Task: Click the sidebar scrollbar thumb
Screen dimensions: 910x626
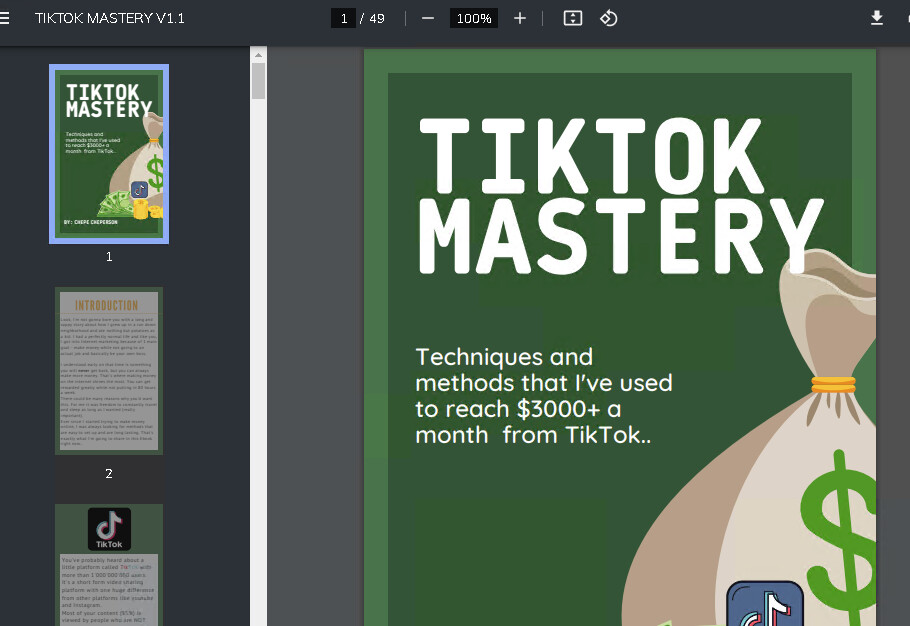Action: (x=258, y=81)
